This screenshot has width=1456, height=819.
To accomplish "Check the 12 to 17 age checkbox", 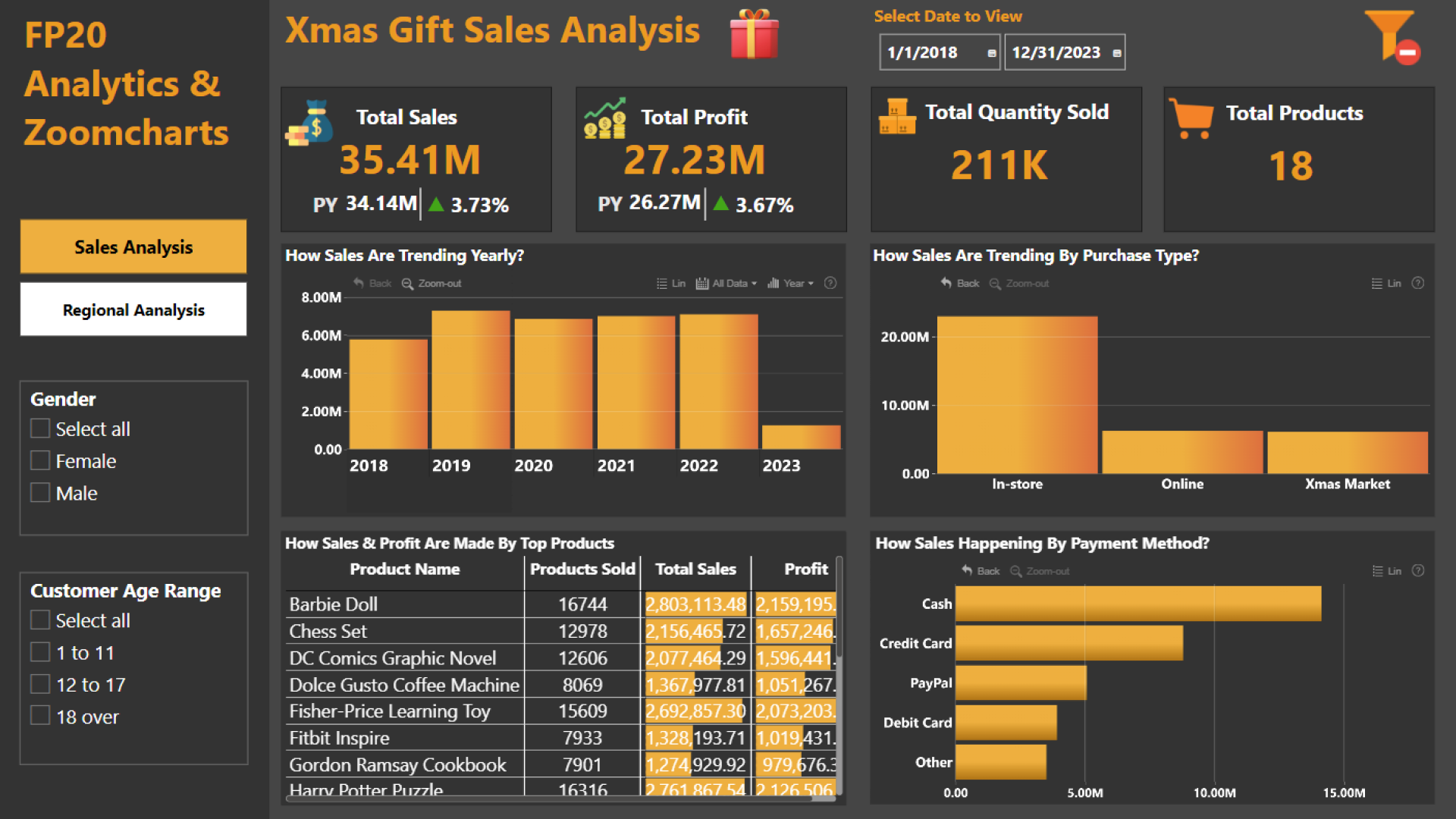I will (40, 684).
